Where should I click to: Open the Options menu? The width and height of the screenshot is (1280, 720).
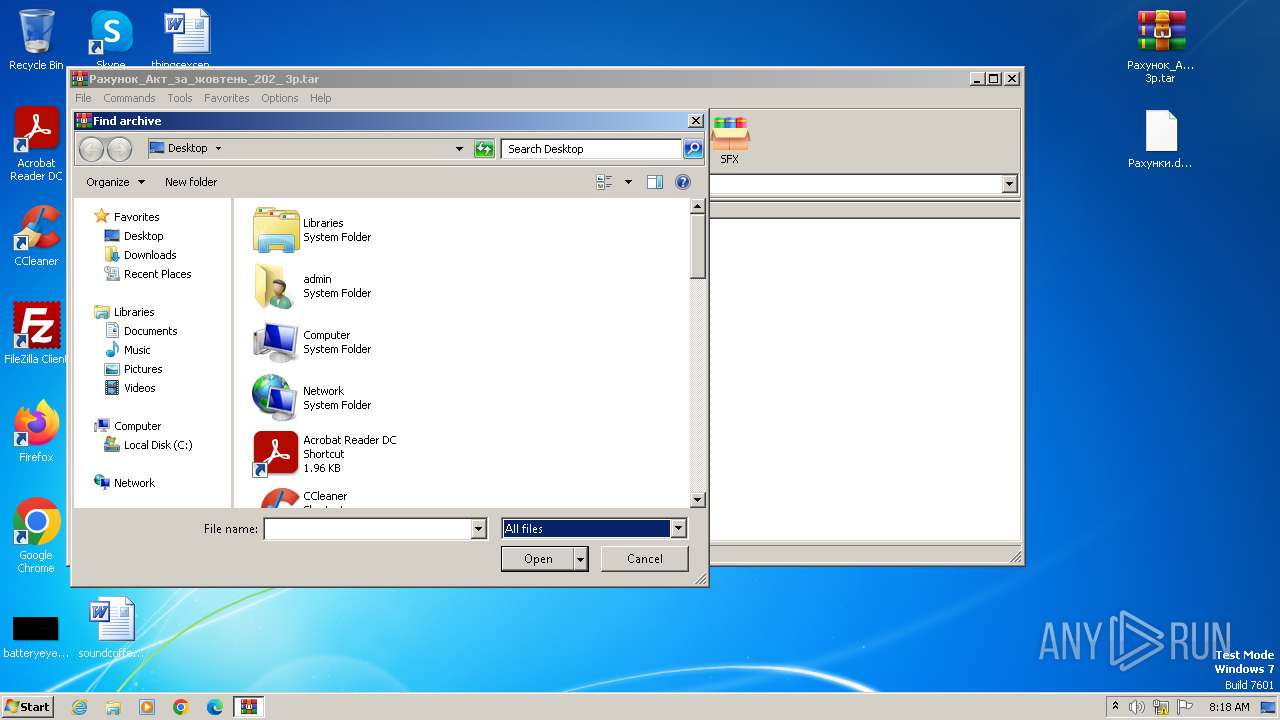click(280, 98)
